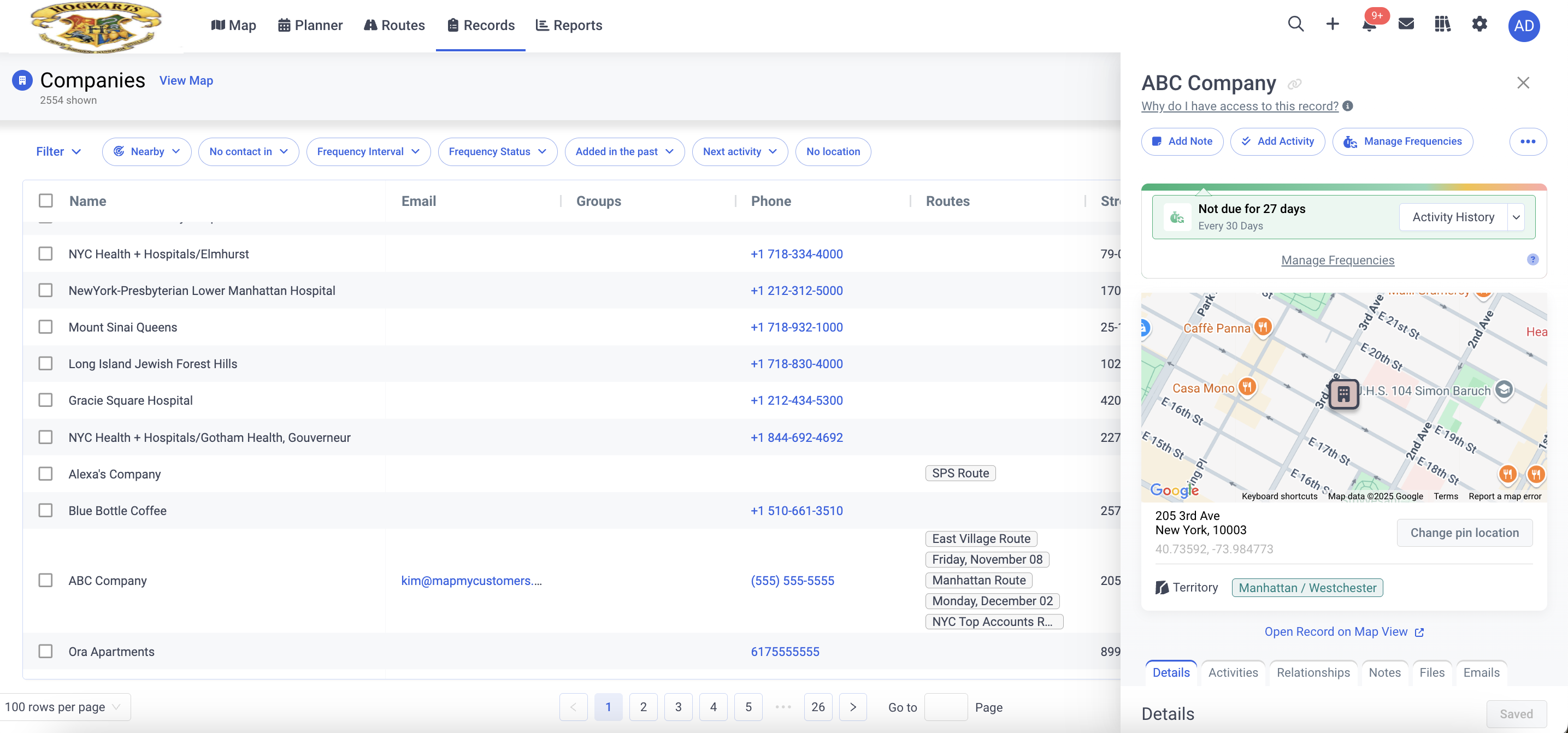
Task: Click the Caffè Panna restaurant marker
Action: 1263,327
